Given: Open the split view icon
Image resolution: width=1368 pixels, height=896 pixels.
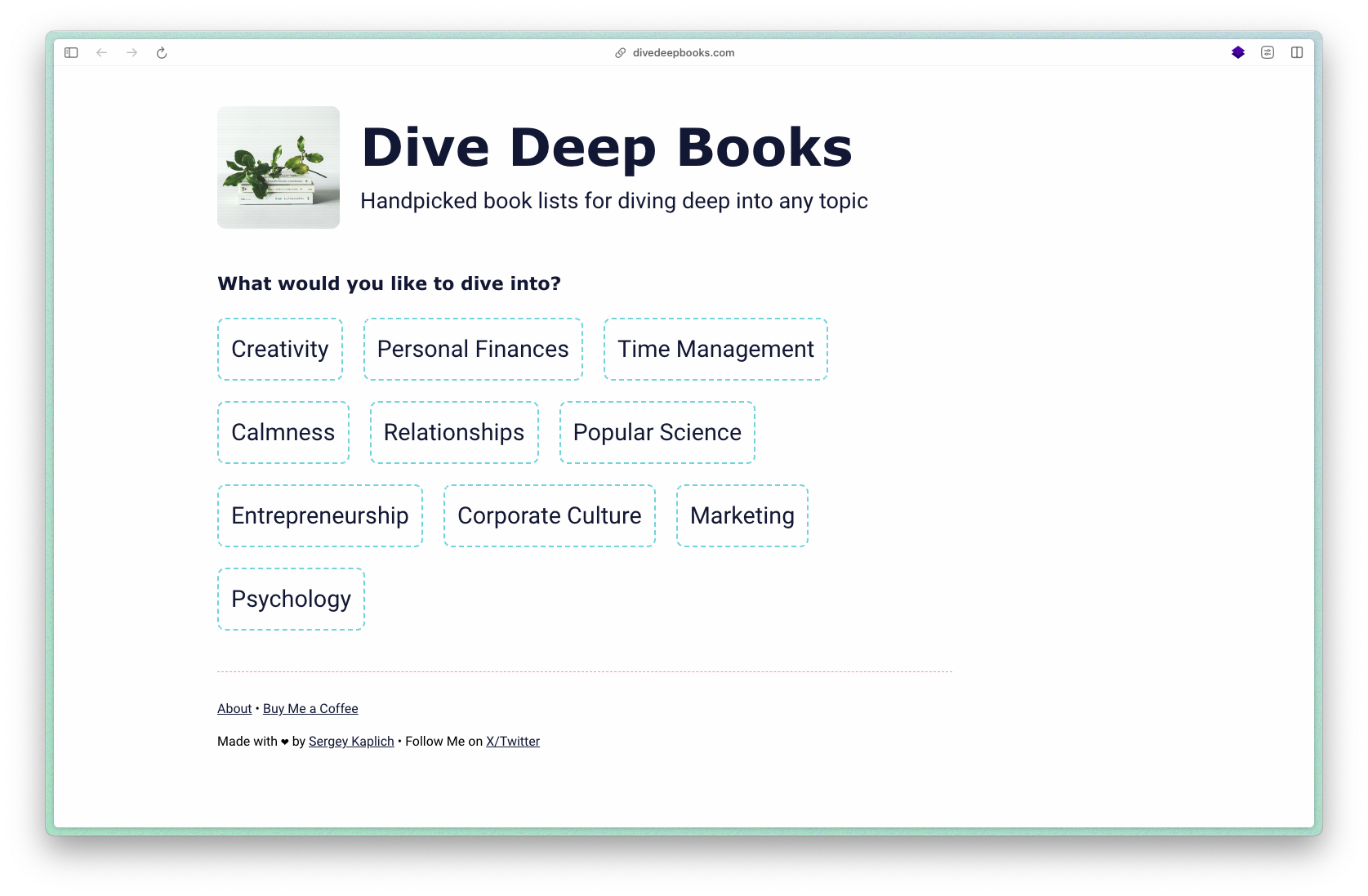Looking at the screenshot, I should coord(1297,52).
